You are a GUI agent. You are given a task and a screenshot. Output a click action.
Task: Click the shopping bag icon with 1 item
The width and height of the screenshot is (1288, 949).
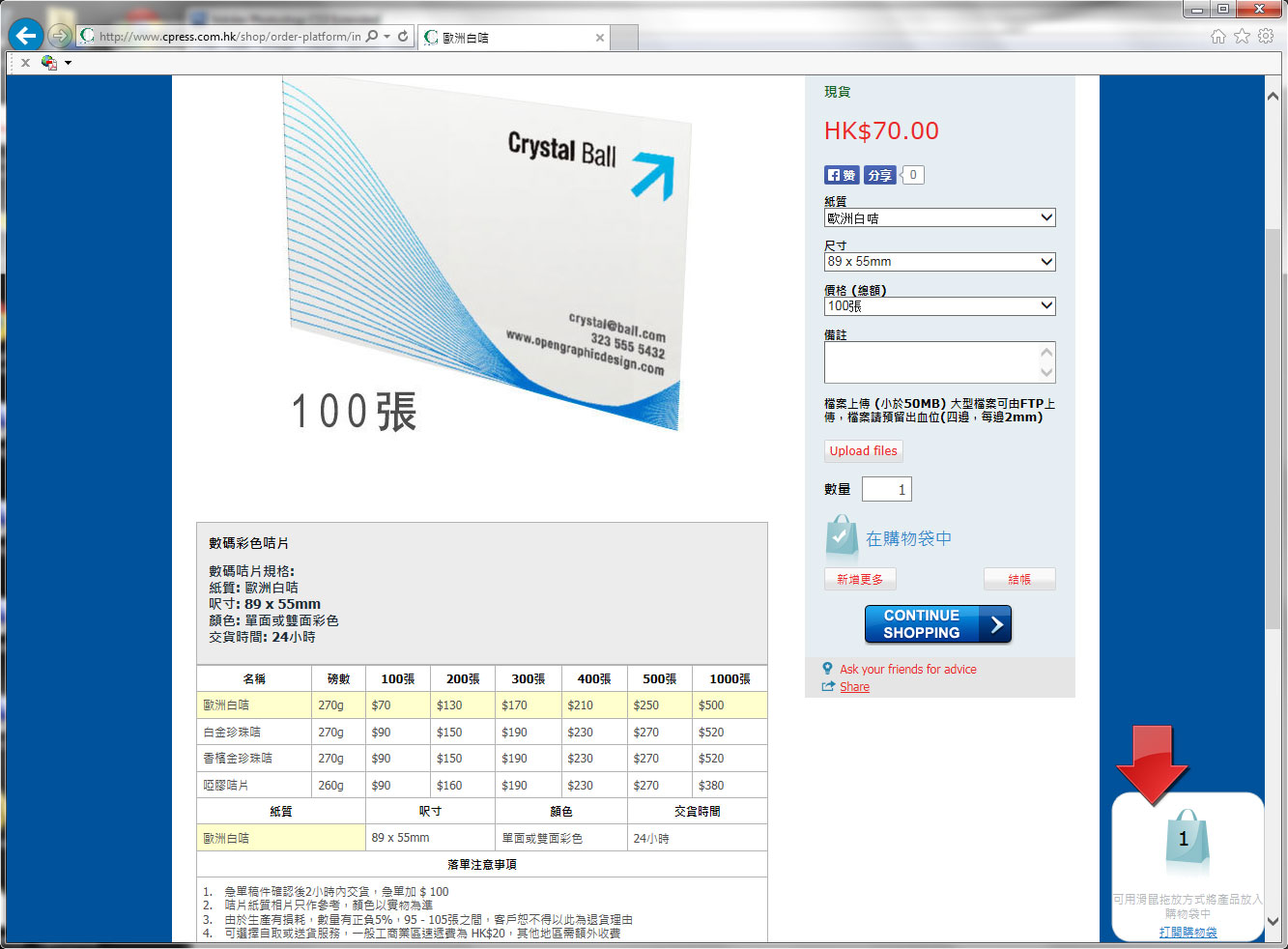[x=1183, y=839]
